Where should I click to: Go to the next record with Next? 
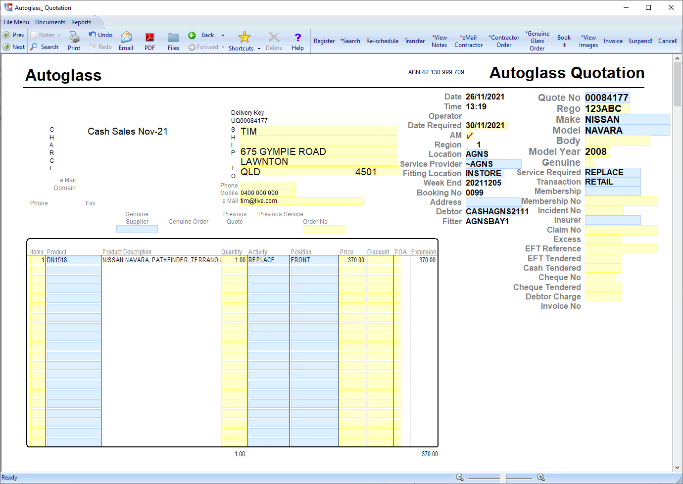click(14, 47)
